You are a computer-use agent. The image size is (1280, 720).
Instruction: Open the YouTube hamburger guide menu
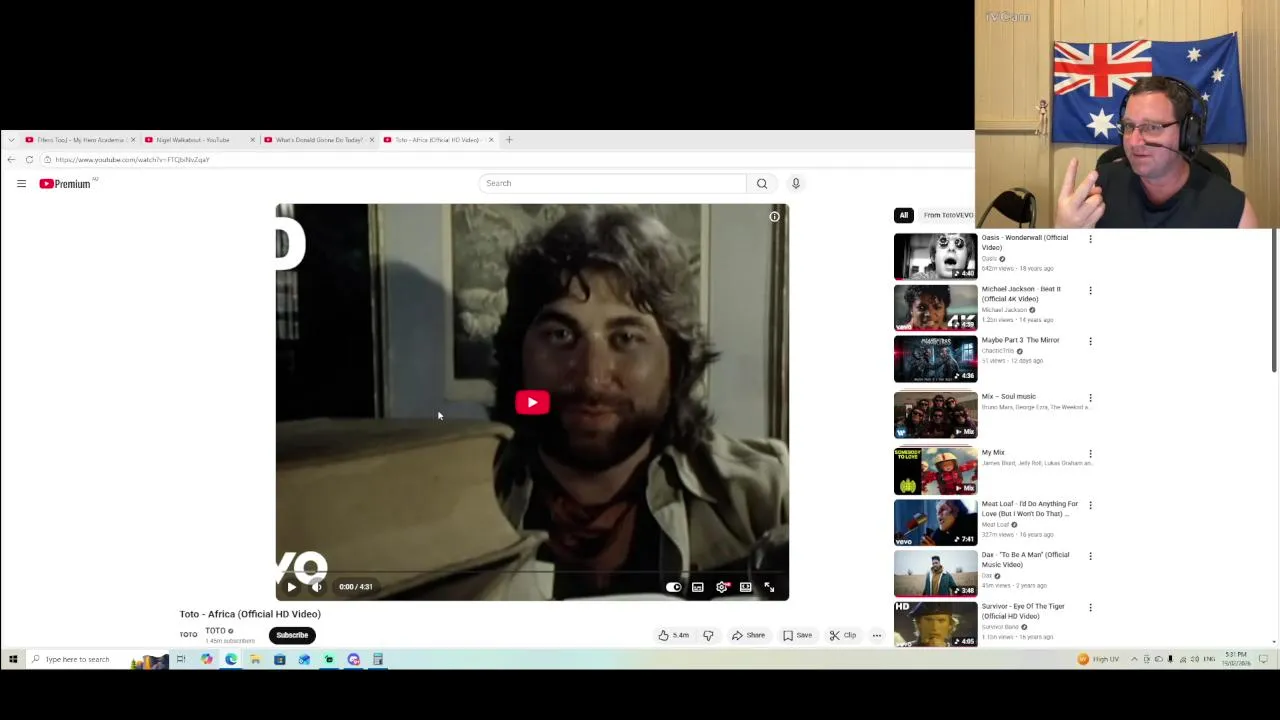tap(21, 183)
